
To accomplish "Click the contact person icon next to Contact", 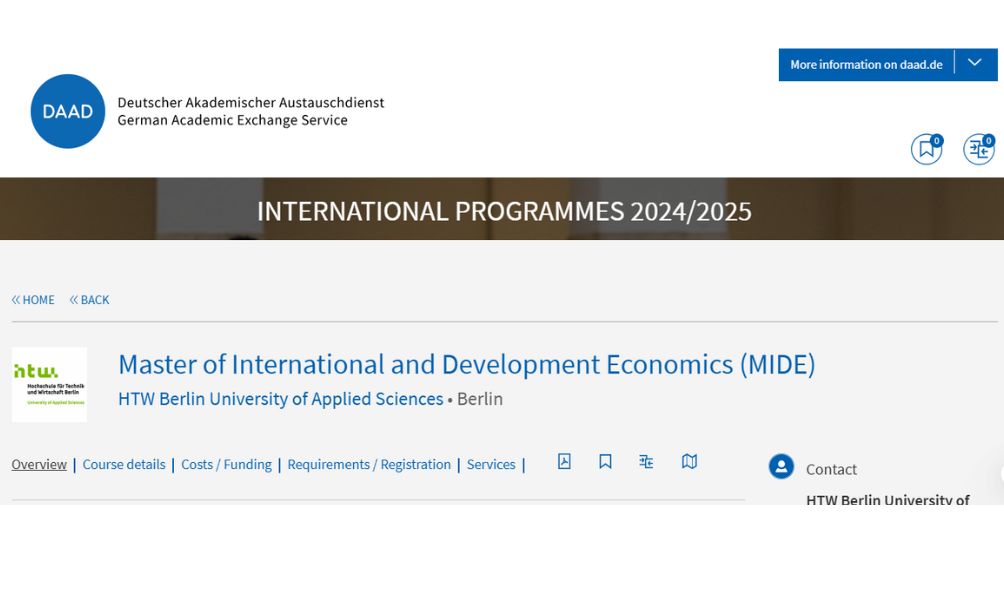I will 781,467.
